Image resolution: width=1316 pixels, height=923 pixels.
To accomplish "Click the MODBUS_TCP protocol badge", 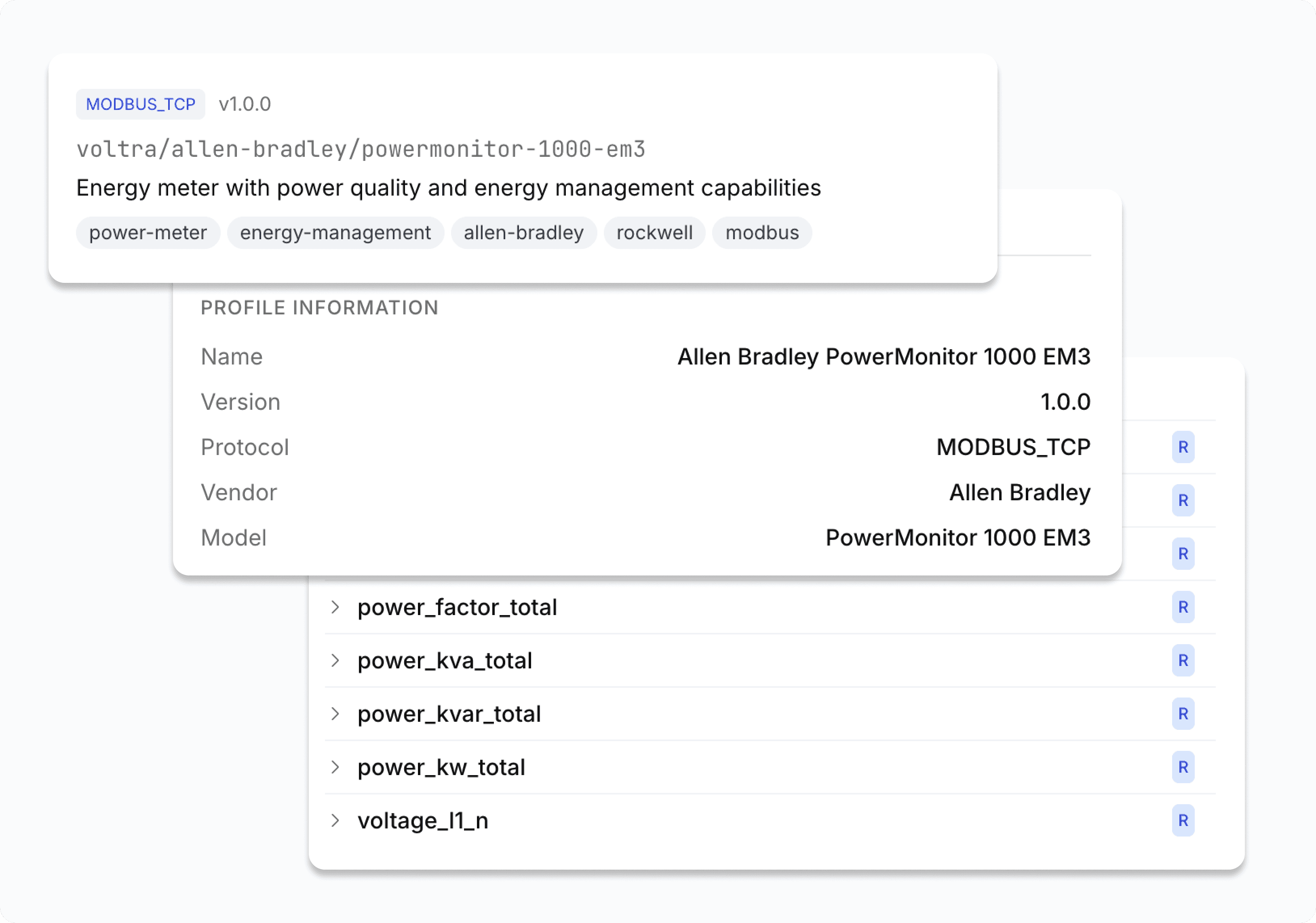I will [140, 104].
